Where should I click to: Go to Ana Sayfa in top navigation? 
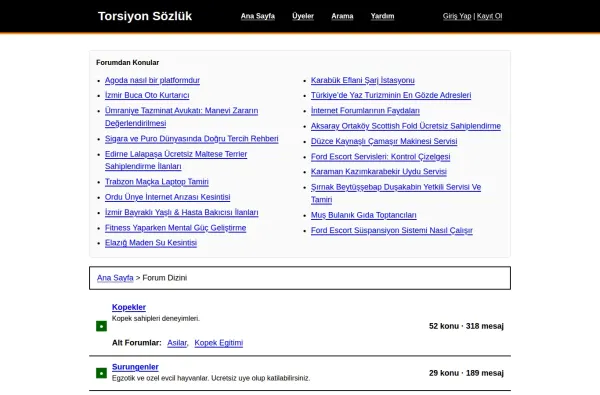point(258,16)
